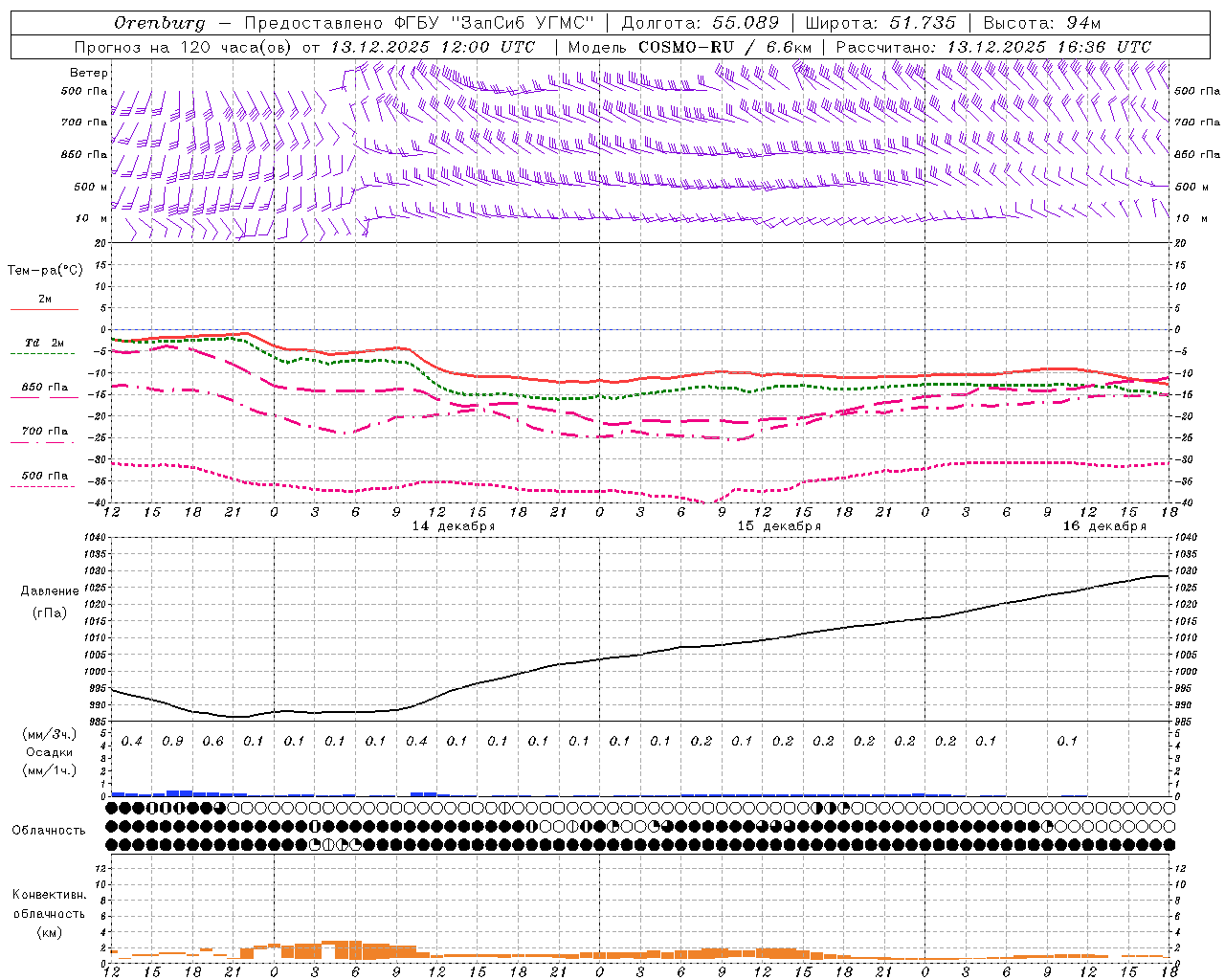Viewport: 1225px width, 980px height.
Task: Click "Прогноз на 120 часа(ов)" forecast text
Action: coord(185,47)
